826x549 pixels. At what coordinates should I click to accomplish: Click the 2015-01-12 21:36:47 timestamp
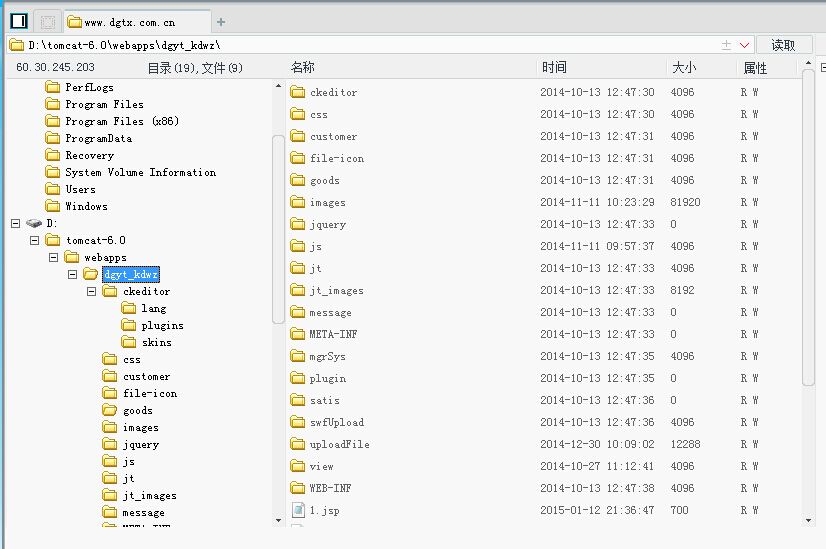click(x=597, y=510)
